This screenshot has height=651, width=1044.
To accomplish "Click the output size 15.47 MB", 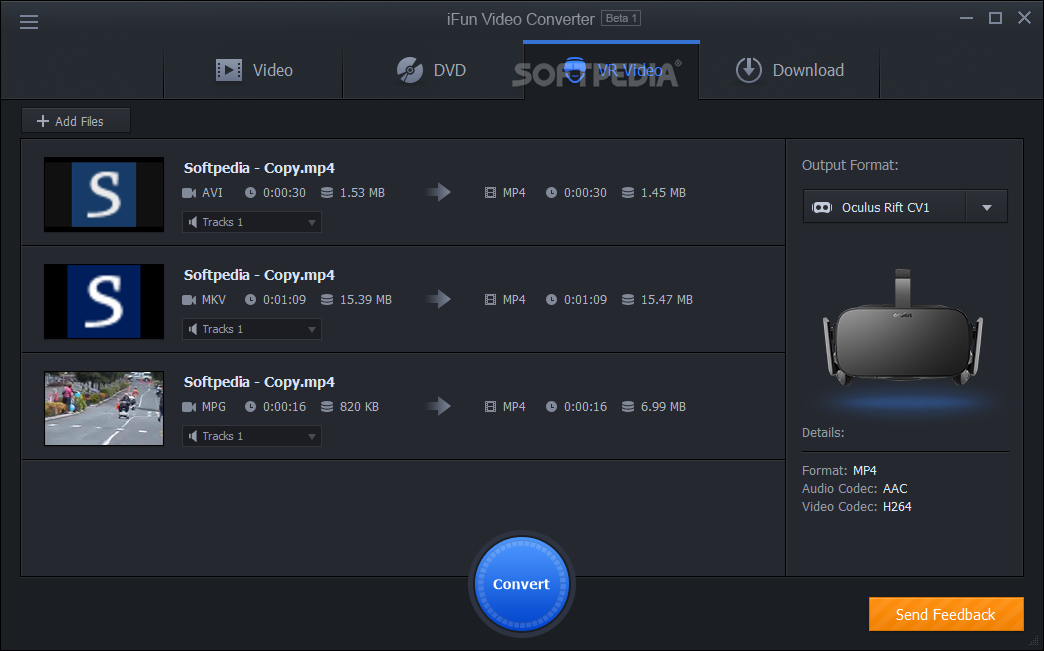I will tap(666, 300).
